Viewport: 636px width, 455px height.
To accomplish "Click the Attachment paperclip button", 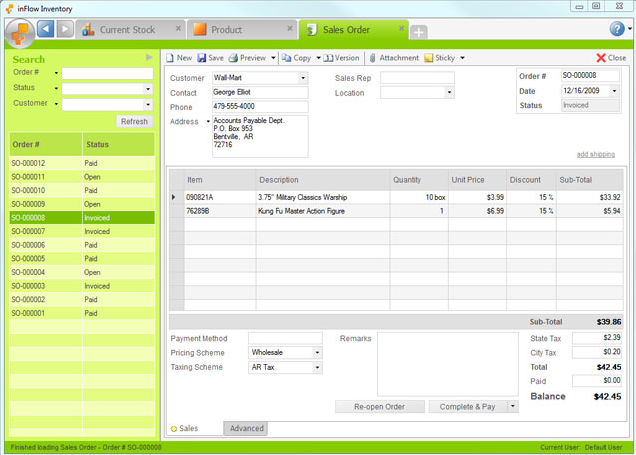I will 393,58.
